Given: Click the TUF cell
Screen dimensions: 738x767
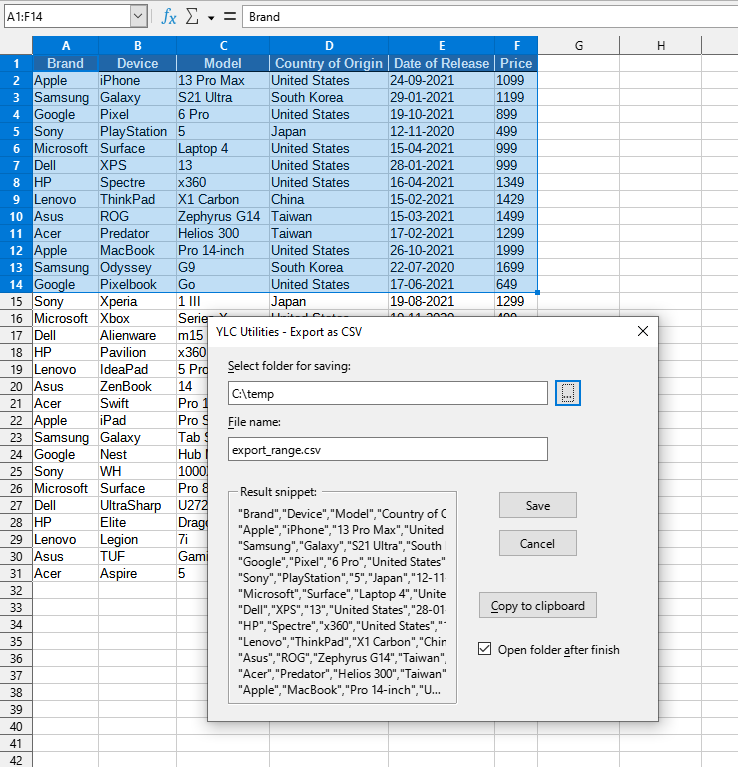Looking at the screenshot, I should pyautogui.click(x=137, y=556).
